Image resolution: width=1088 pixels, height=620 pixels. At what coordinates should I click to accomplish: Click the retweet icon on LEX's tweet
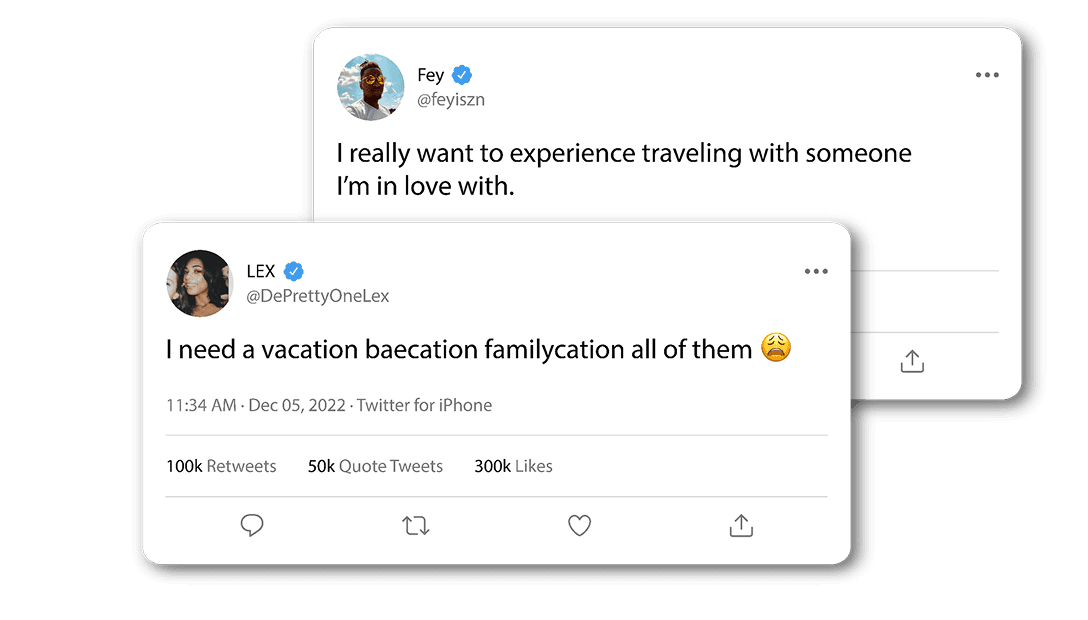click(415, 524)
